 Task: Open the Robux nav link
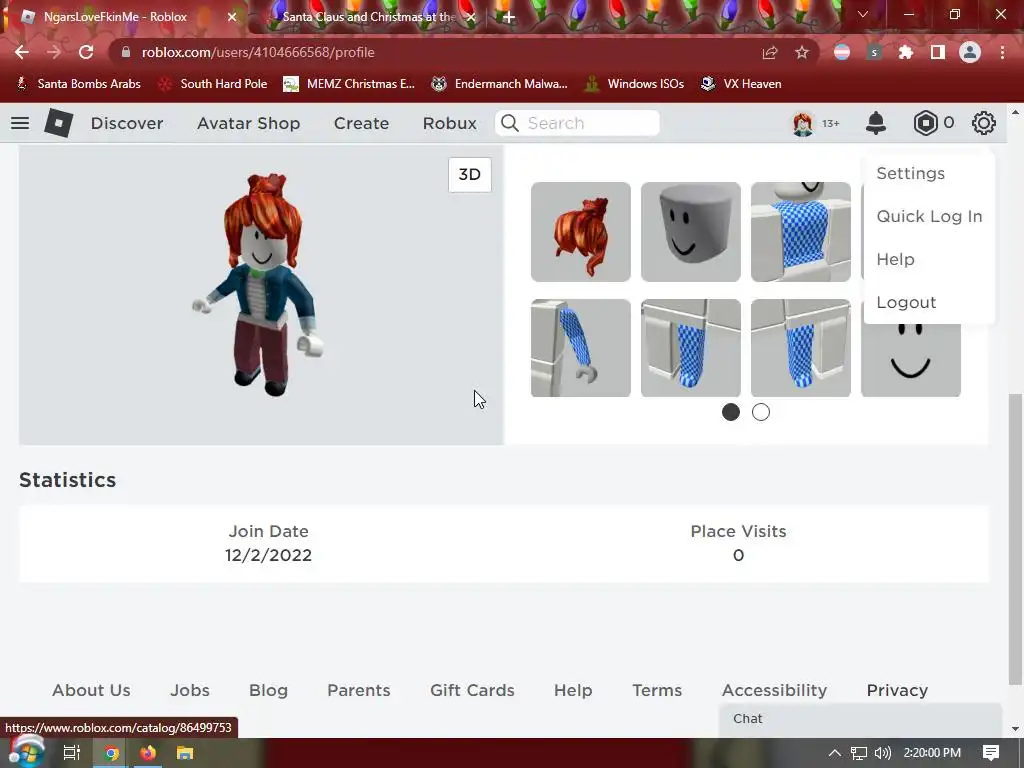click(x=449, y=123)
